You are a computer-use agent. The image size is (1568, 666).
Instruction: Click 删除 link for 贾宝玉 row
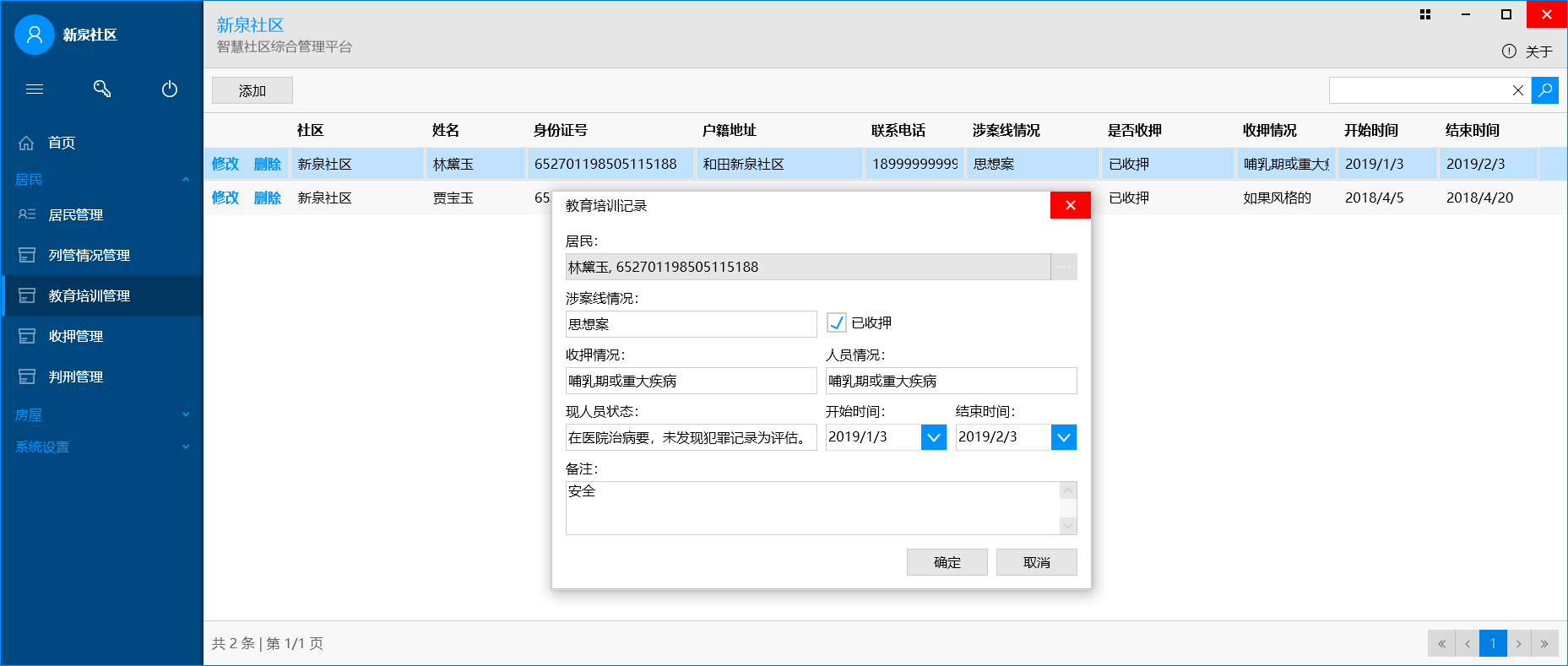pyautogui.click(x=268, y=198)
